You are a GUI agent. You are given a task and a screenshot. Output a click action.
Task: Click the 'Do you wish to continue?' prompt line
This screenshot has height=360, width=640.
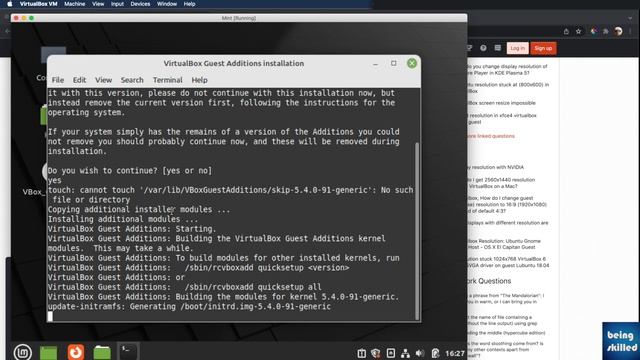coord(130,171)
